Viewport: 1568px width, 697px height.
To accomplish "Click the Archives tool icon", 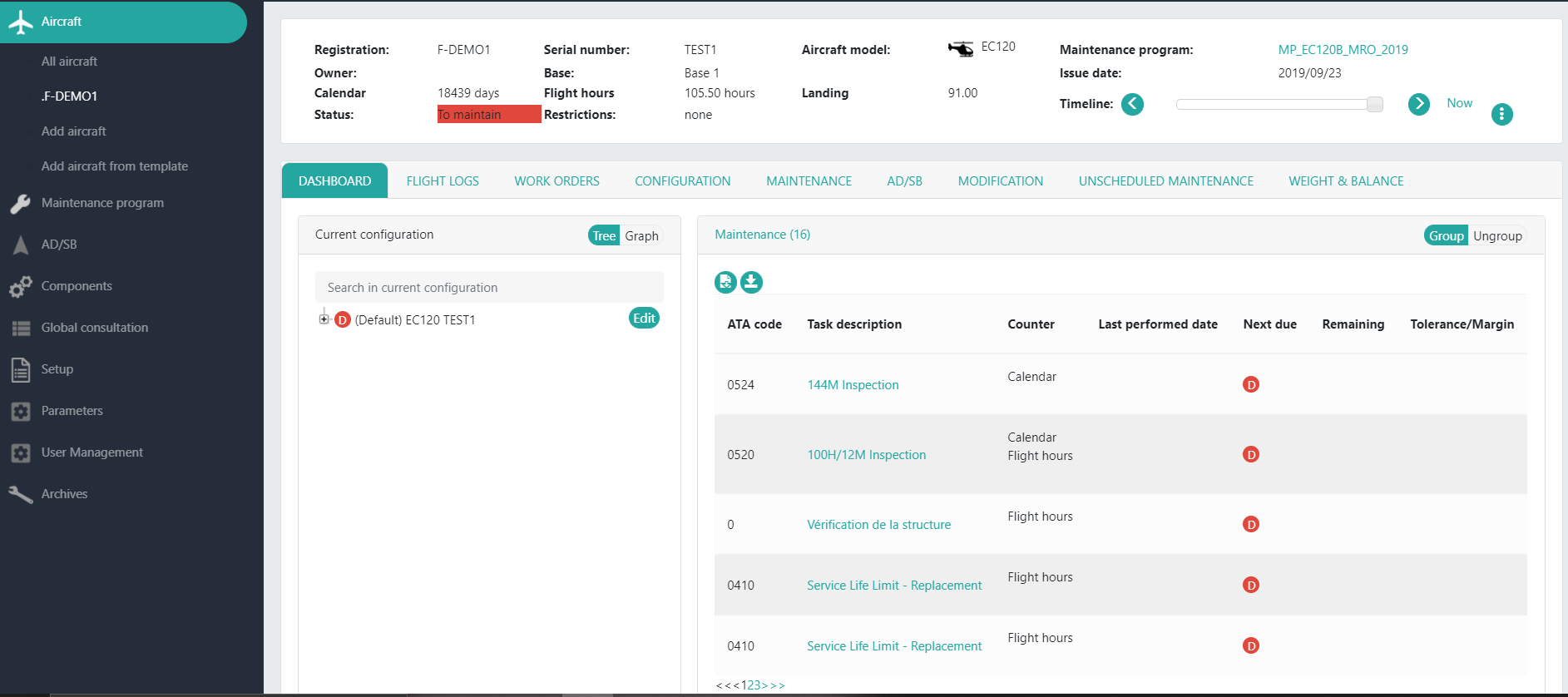I will [21, 494].
